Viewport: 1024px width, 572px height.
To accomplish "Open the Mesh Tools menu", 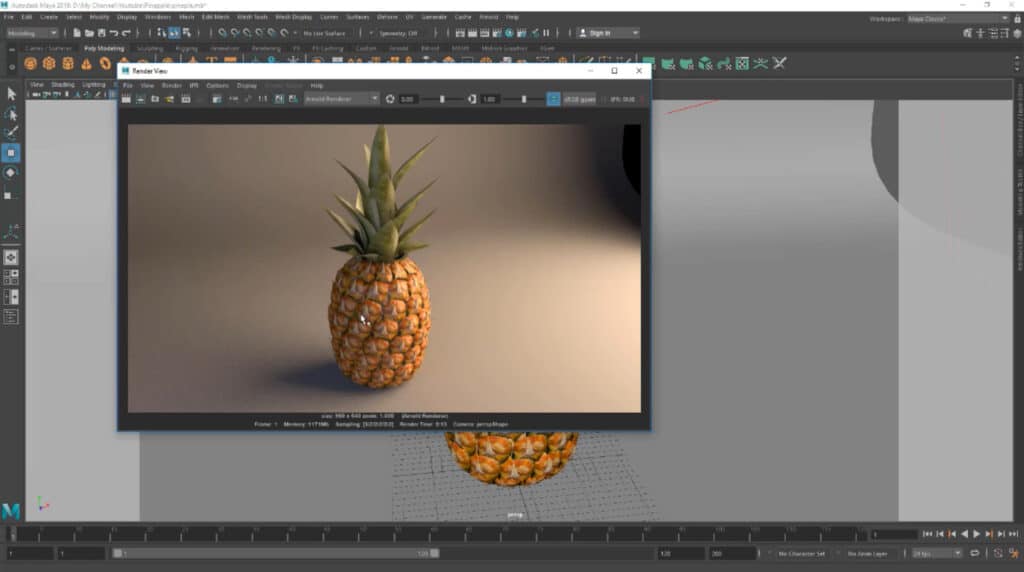I will click(x=251, y=17).
